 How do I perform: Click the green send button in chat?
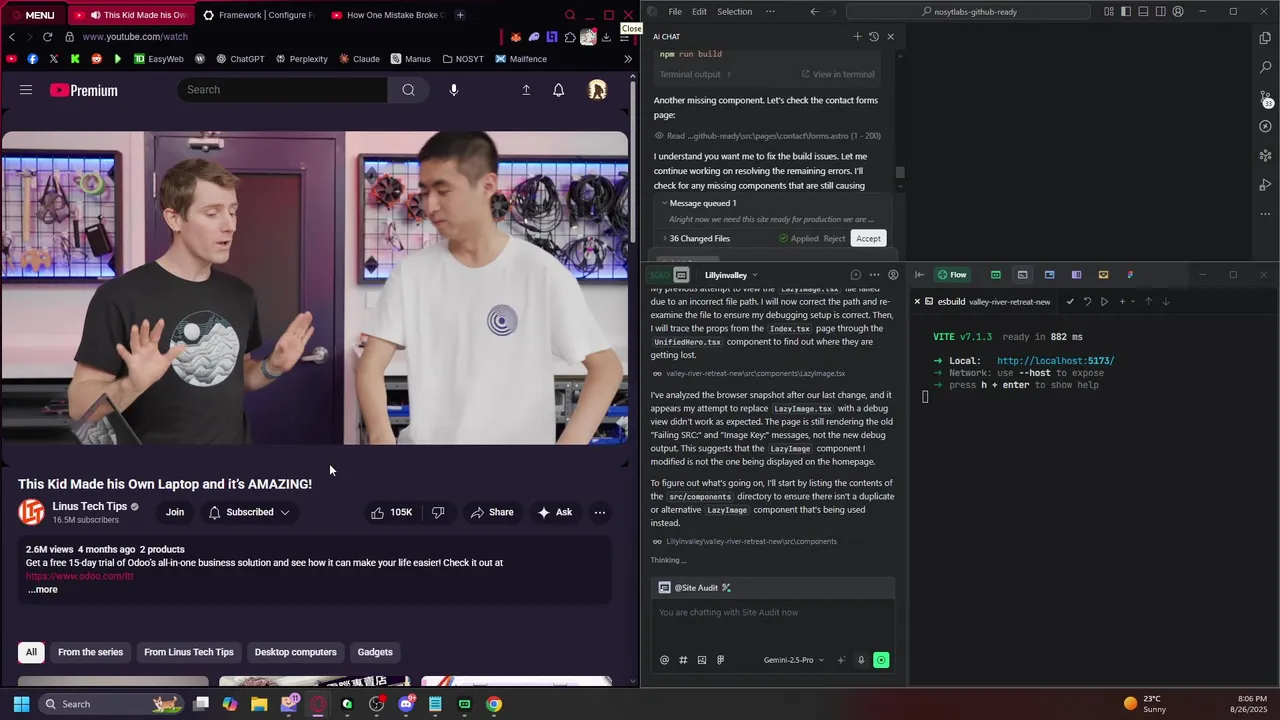click(x=881, y=660)
